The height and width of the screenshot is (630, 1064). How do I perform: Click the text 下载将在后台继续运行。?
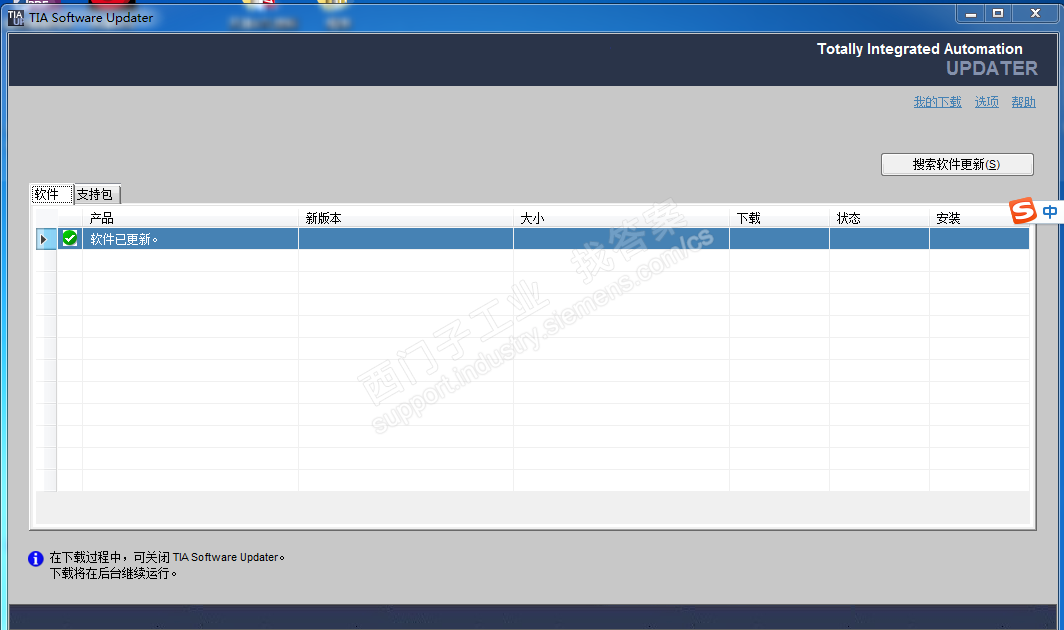113,574
